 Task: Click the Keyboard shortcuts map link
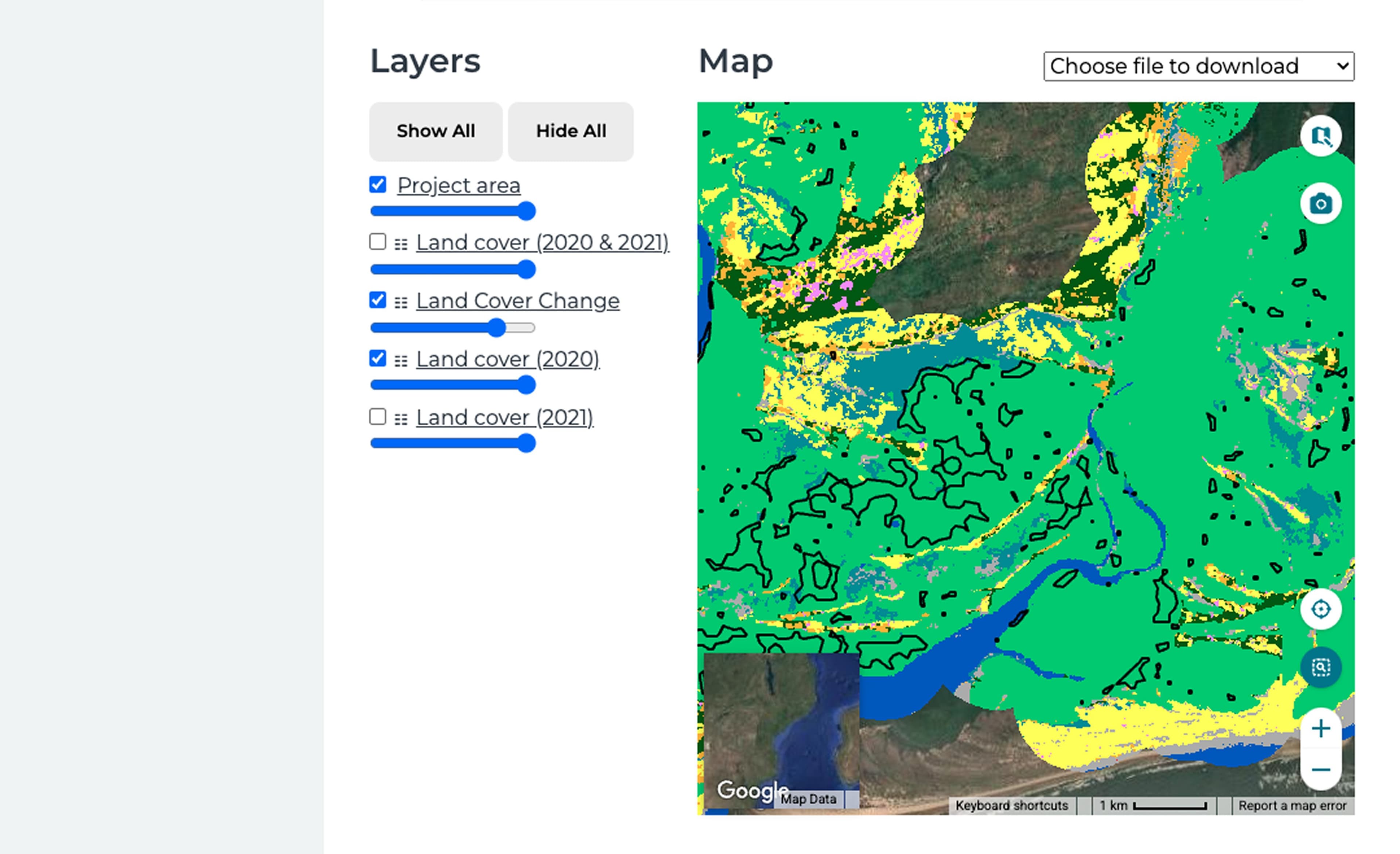(x=1011, y=805)
